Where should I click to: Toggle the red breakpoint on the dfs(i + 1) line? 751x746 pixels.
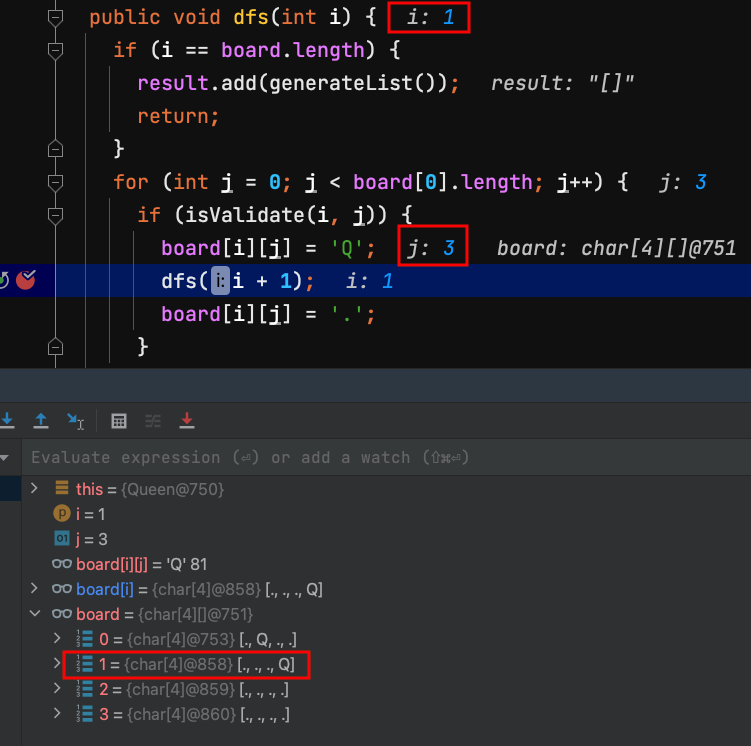[x=27, y=280]
